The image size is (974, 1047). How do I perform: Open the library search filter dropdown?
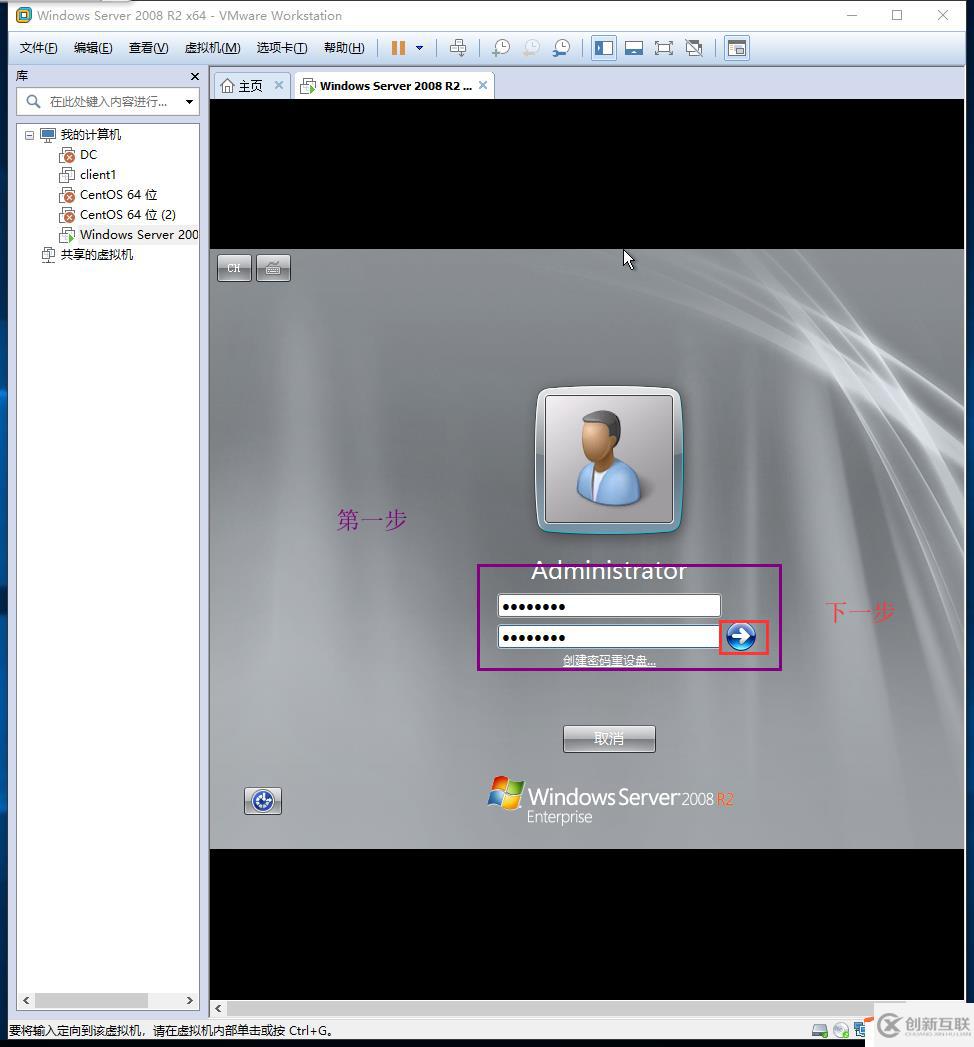190,101
